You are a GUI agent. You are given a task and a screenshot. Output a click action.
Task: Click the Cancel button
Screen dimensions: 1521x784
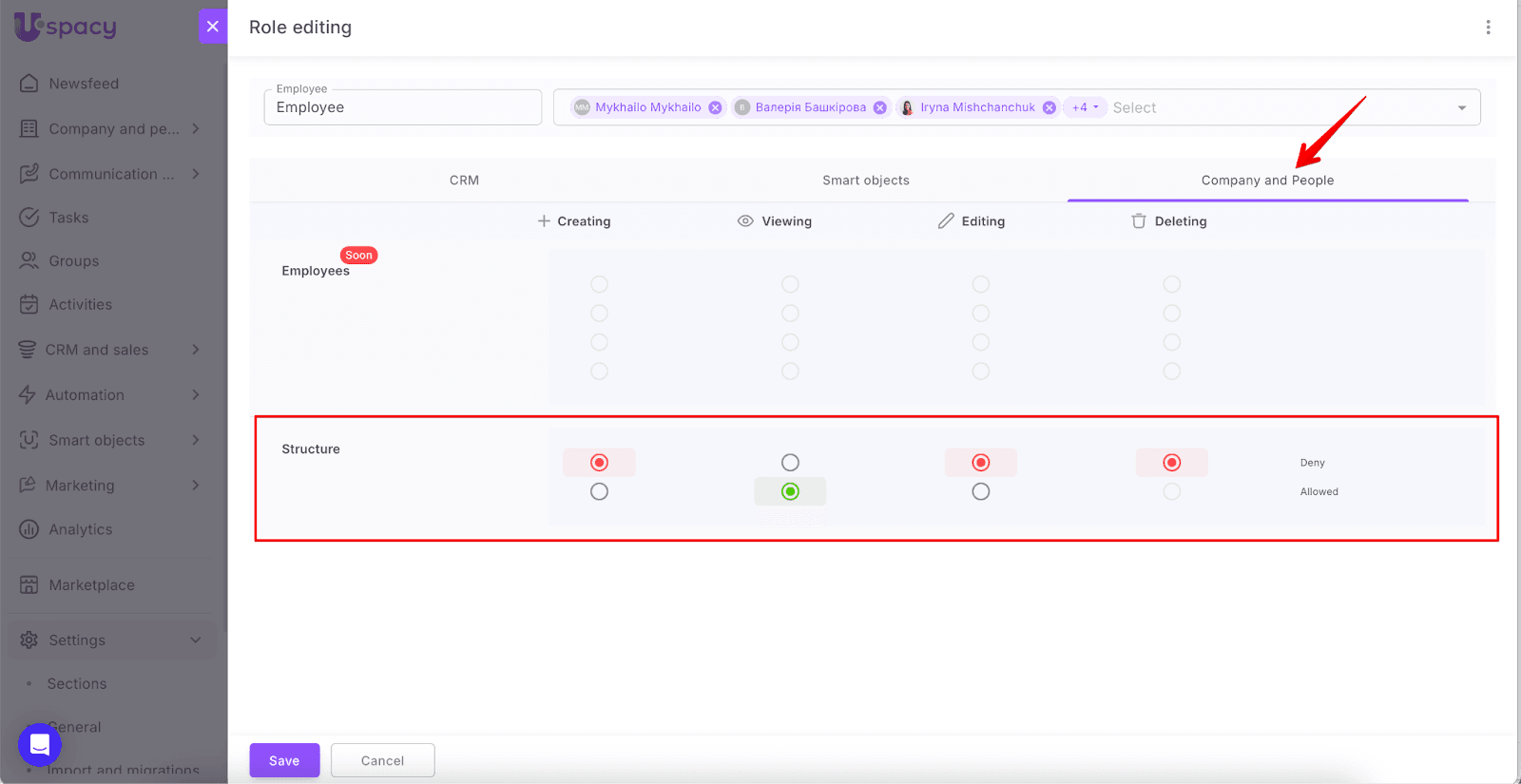click(382, 760)
